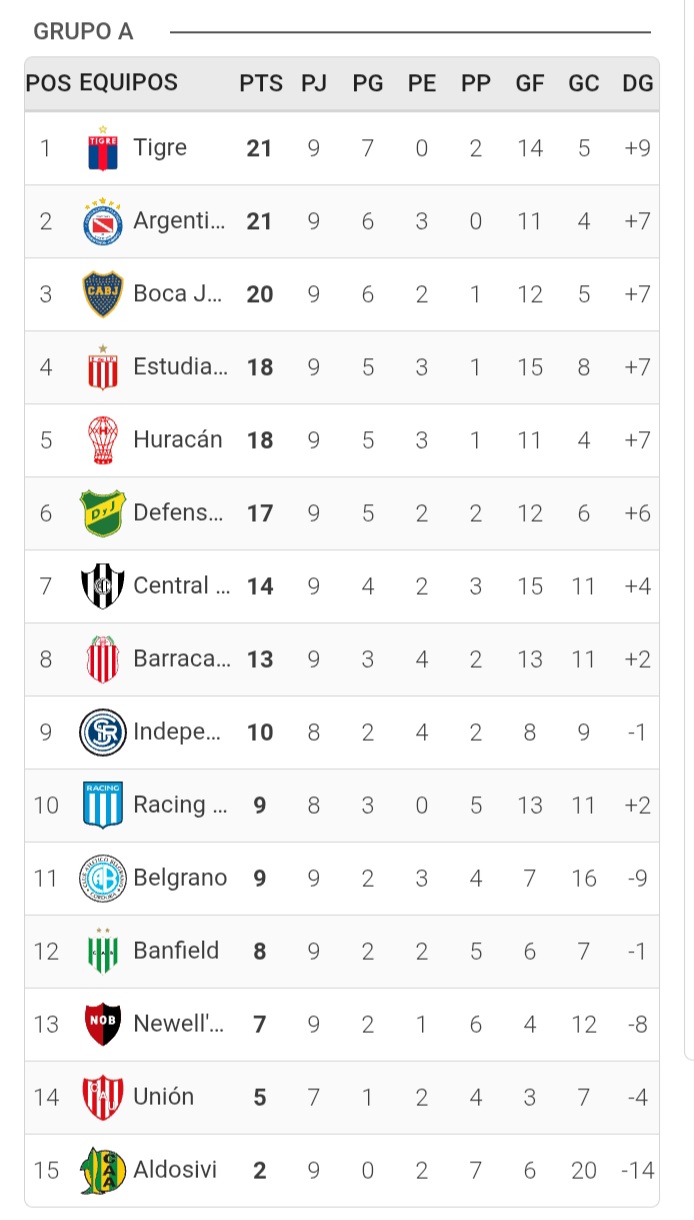Viewport: 694px width, 1220px height.
Task: Select the Barracas Central team name
Action: click(x=181, y=659)
